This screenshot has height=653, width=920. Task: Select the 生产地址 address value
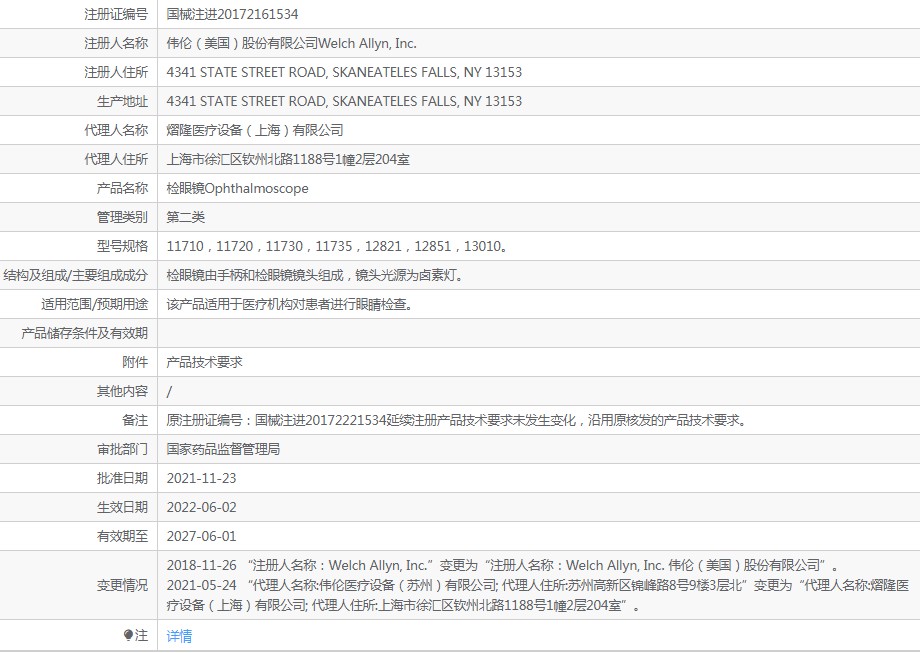click(x=344, y=101)
